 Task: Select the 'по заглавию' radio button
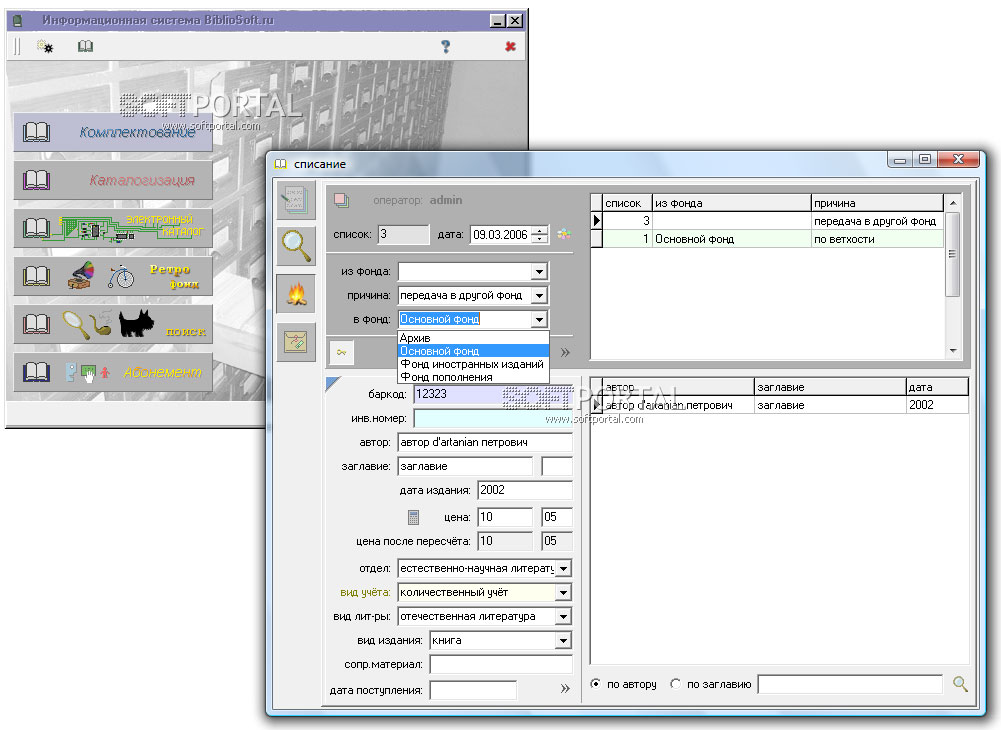coord(675,683)
